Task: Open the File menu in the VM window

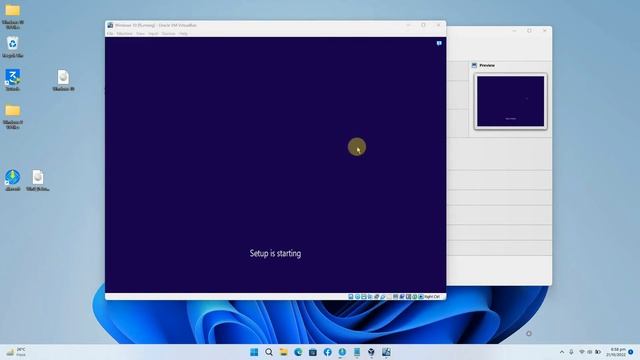Action: (110, 33)
